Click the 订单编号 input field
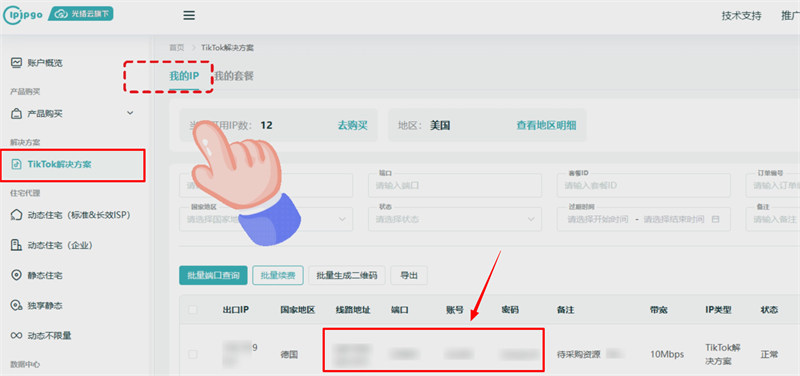Viewport: 800px width, 376px height. pos(773,186)
